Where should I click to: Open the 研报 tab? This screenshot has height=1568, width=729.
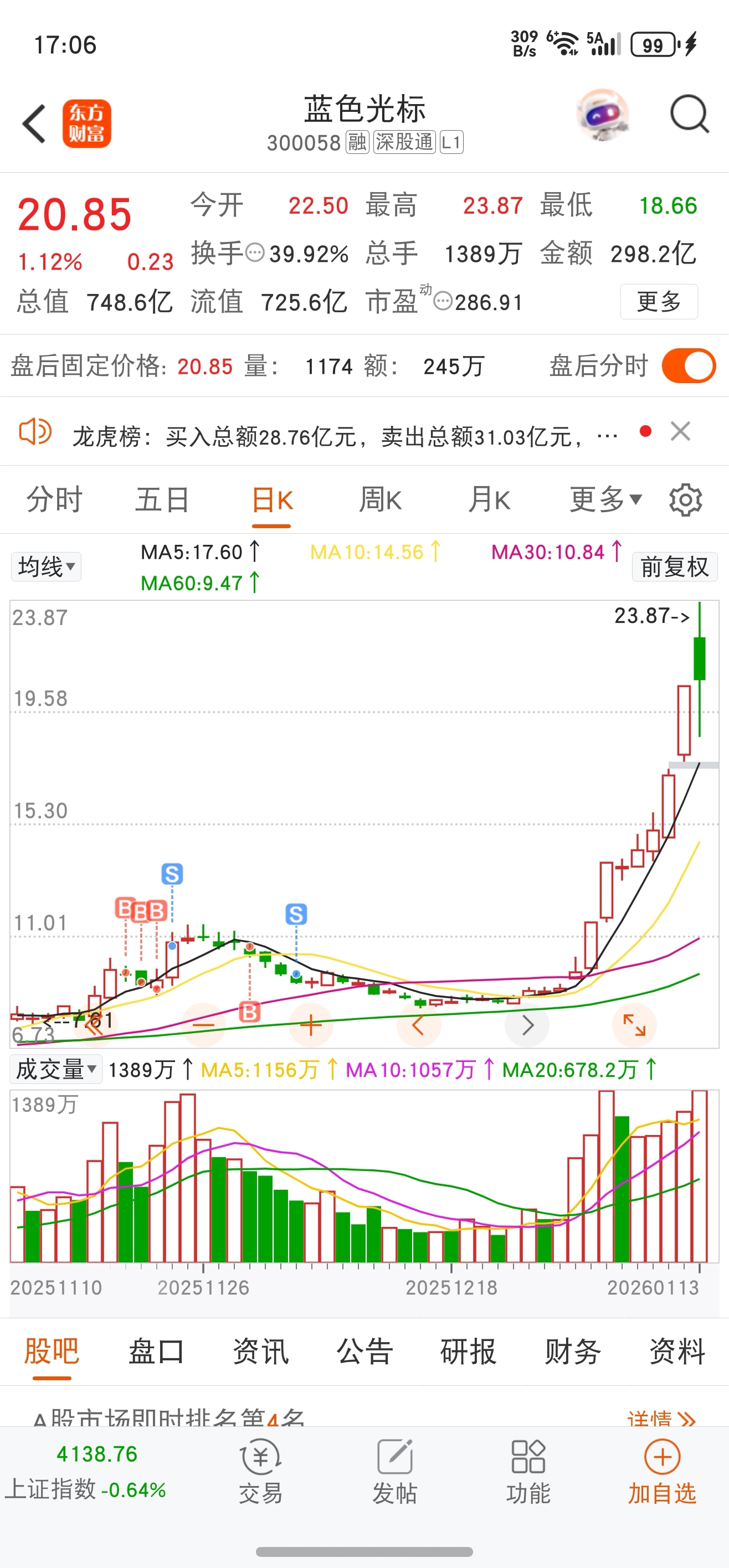[x=469, y=1352]
